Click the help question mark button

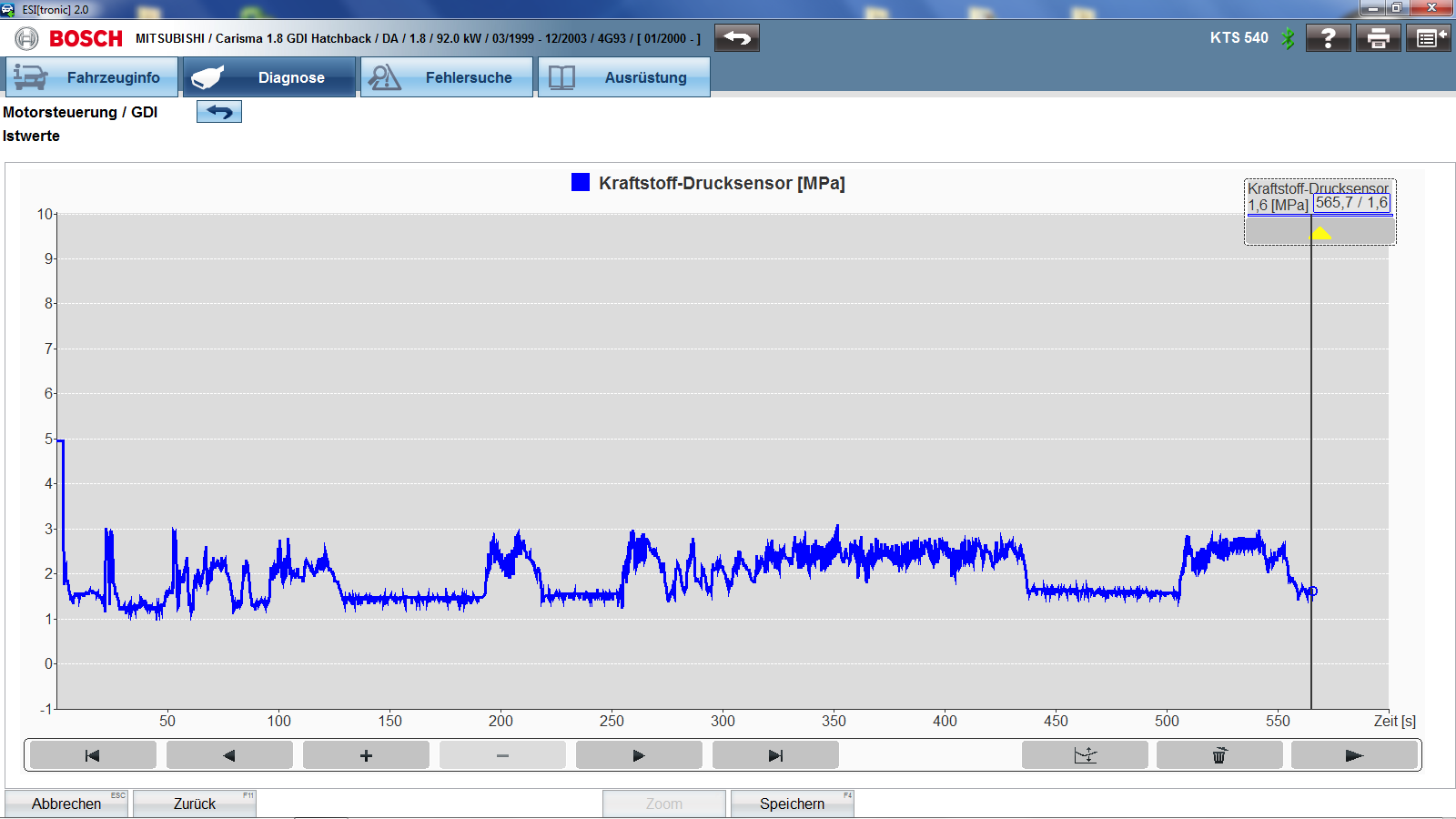tap(1328, 38)
